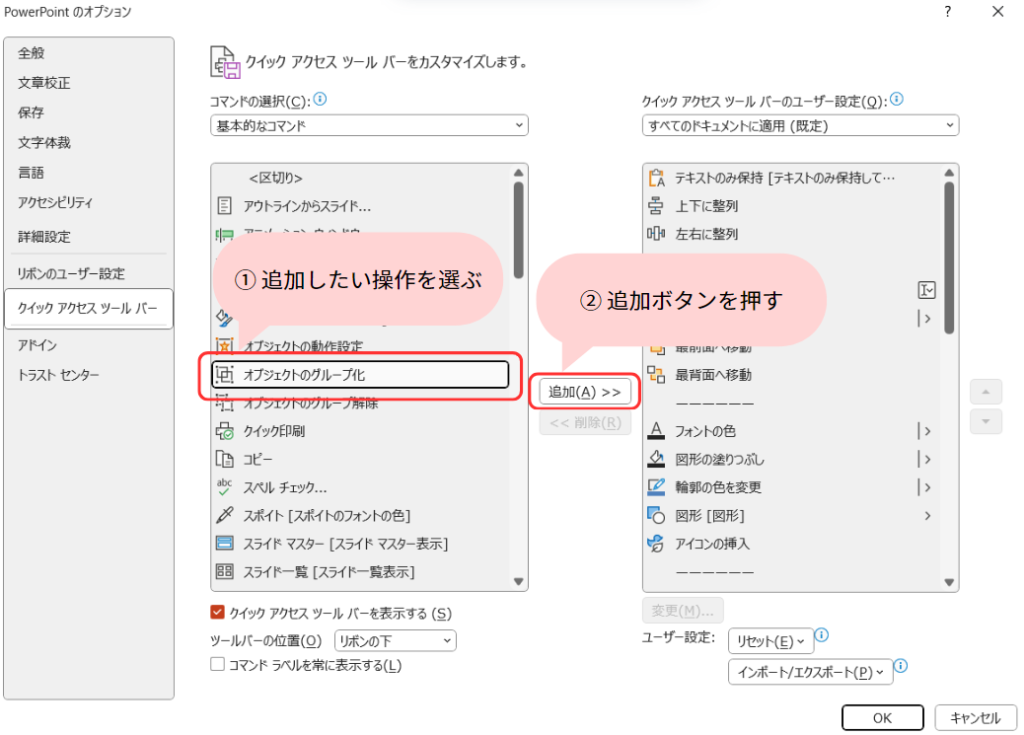Click the スポイト eyedropper icon
Image resolution: width=1024 pixels, height=735 pixels.
tap(224, 515)
